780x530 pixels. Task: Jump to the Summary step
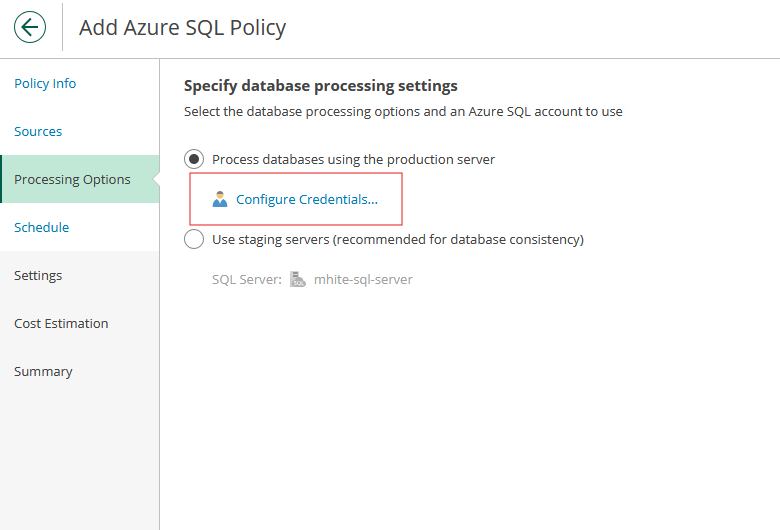click(x=43, y=371)
